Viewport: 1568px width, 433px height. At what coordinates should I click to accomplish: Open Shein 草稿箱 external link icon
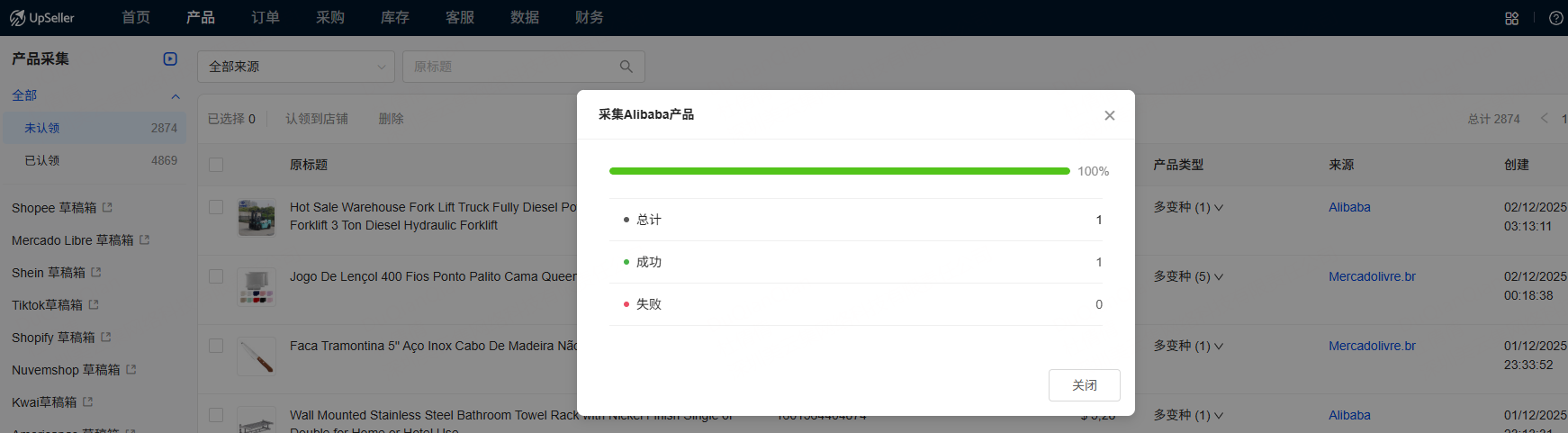[x=96, y=273]
